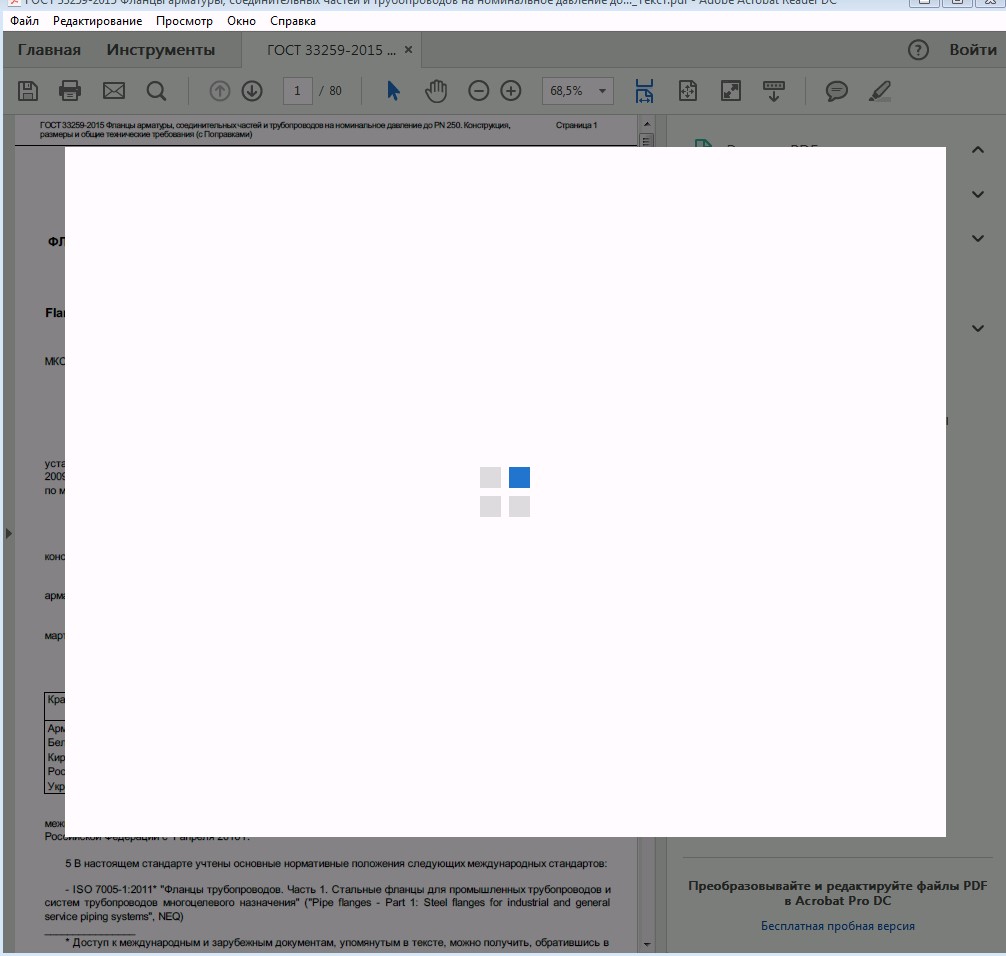Click the document vertical scrollbar down arrow
Image resolution: width=1006 pixels, height=956 pixels.
[646, 944]
